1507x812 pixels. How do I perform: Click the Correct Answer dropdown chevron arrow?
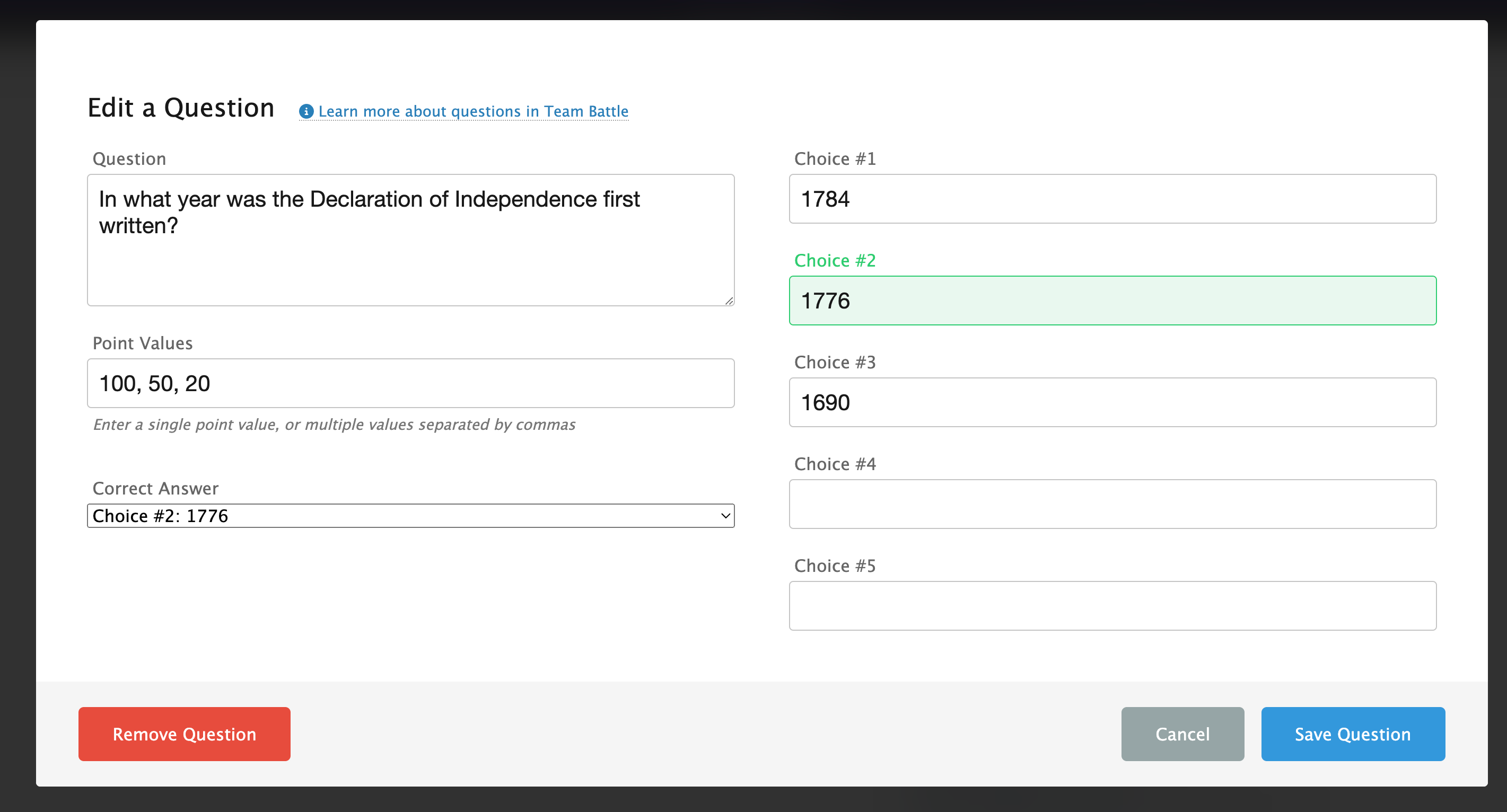pyautogui.click(x=725, y=516)
